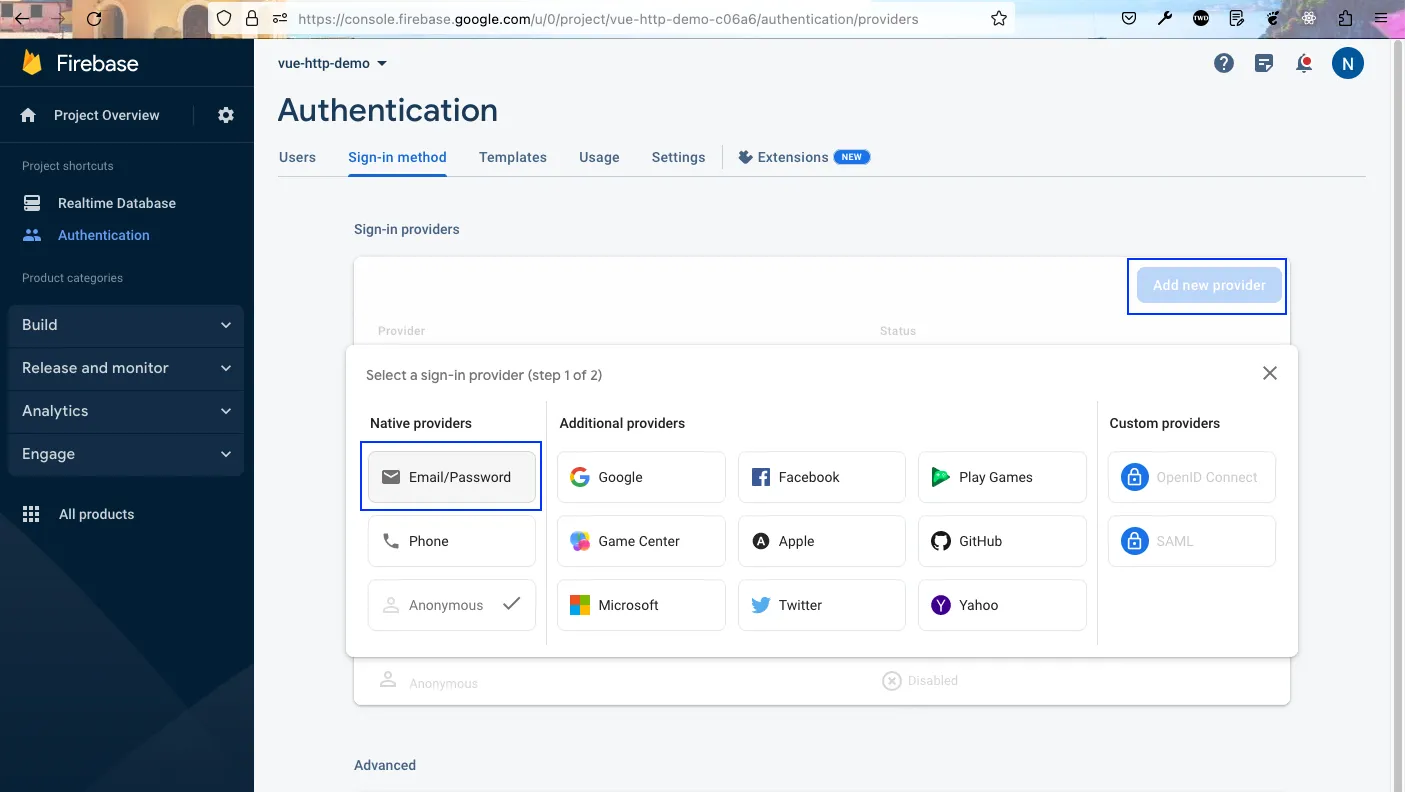Switch to the Usage tab

tap(599, 157)
